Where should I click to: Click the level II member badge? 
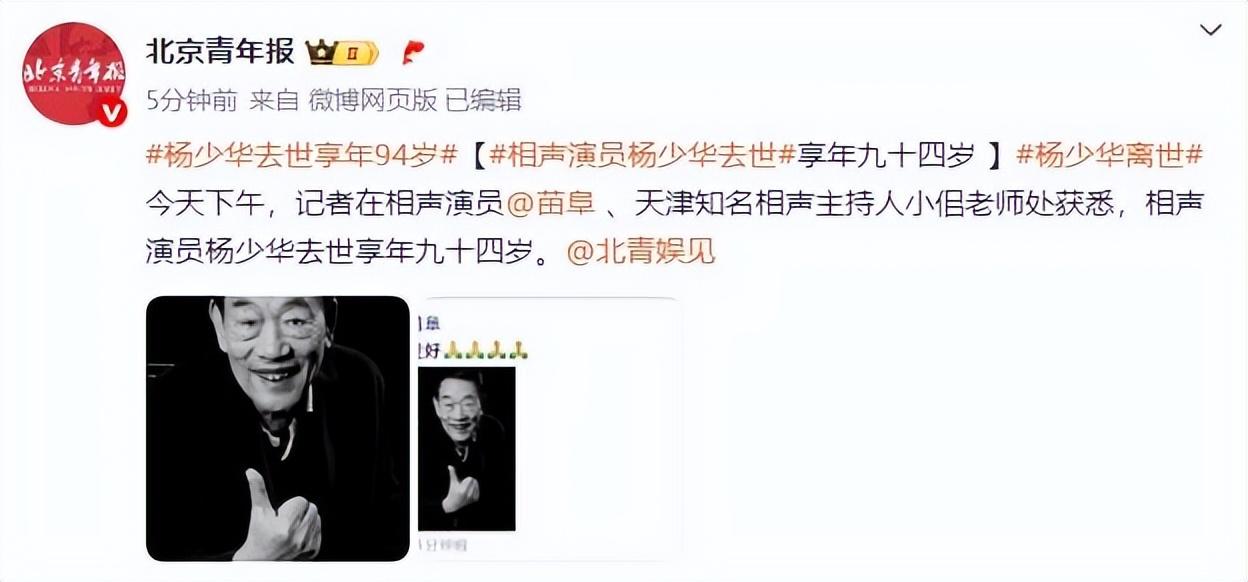357,52
